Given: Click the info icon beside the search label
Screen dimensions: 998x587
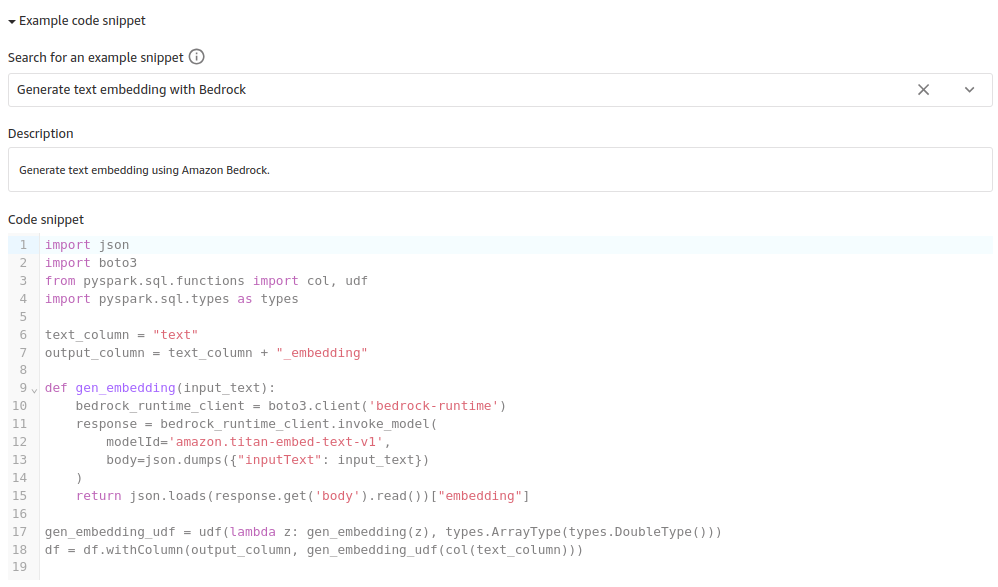Looking at the screenshot, I should (197, 57).
